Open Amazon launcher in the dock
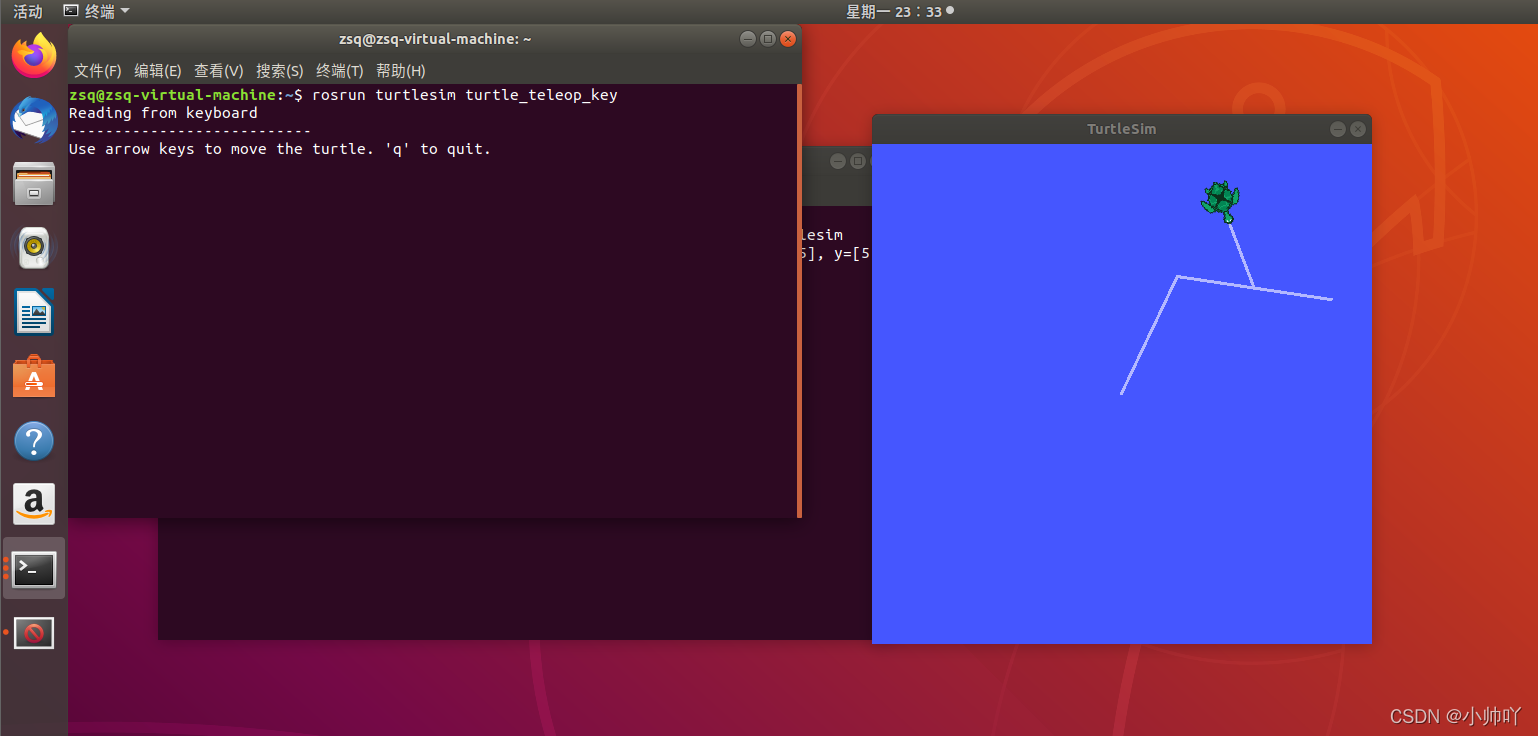 (34, 505)
